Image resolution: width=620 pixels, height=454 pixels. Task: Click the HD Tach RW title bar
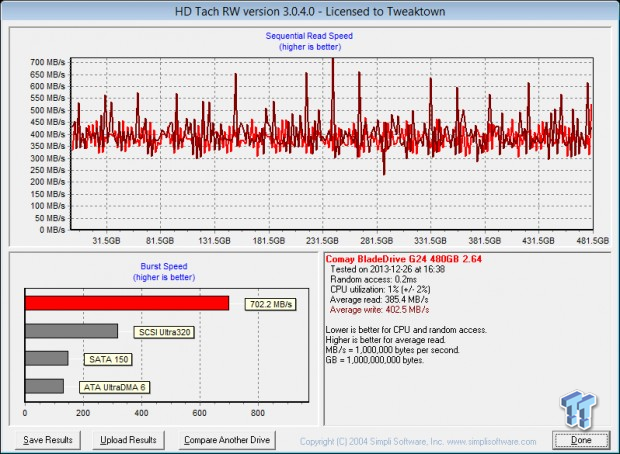309,9
